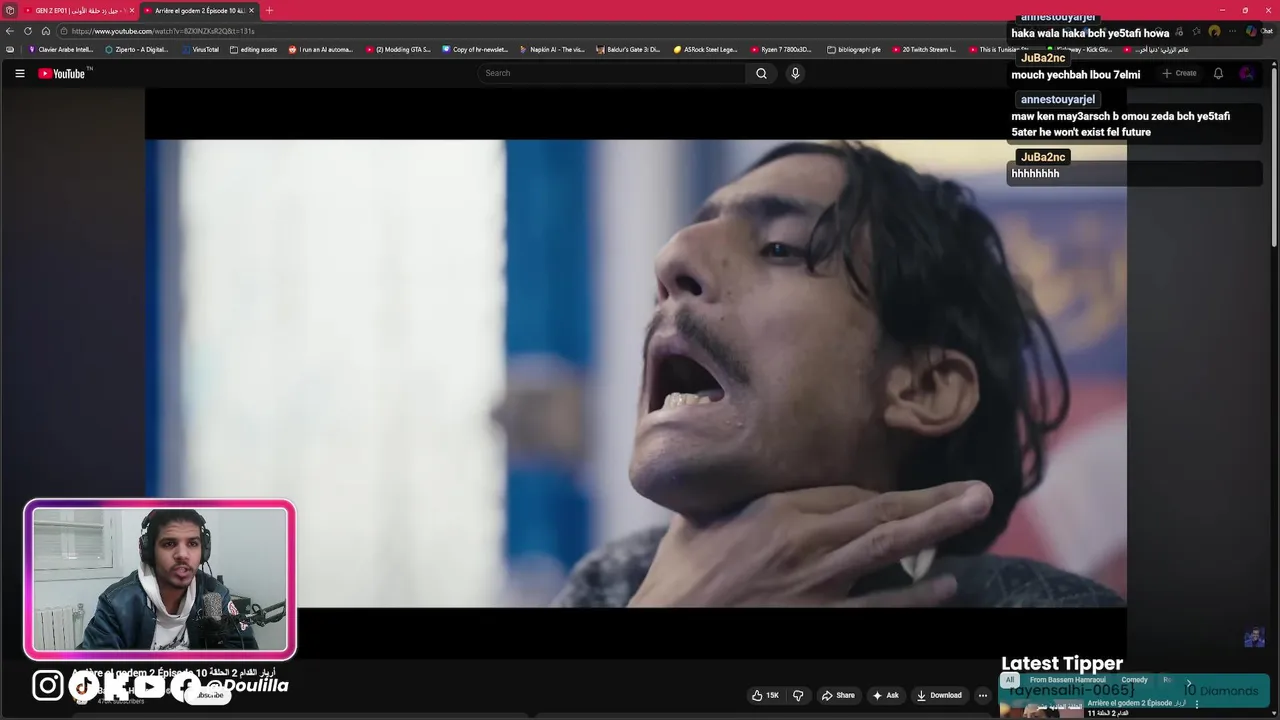This screenshot has height=720, width=1280.
Task: Select the All filter chip
Action: [x=1010, y=680]
